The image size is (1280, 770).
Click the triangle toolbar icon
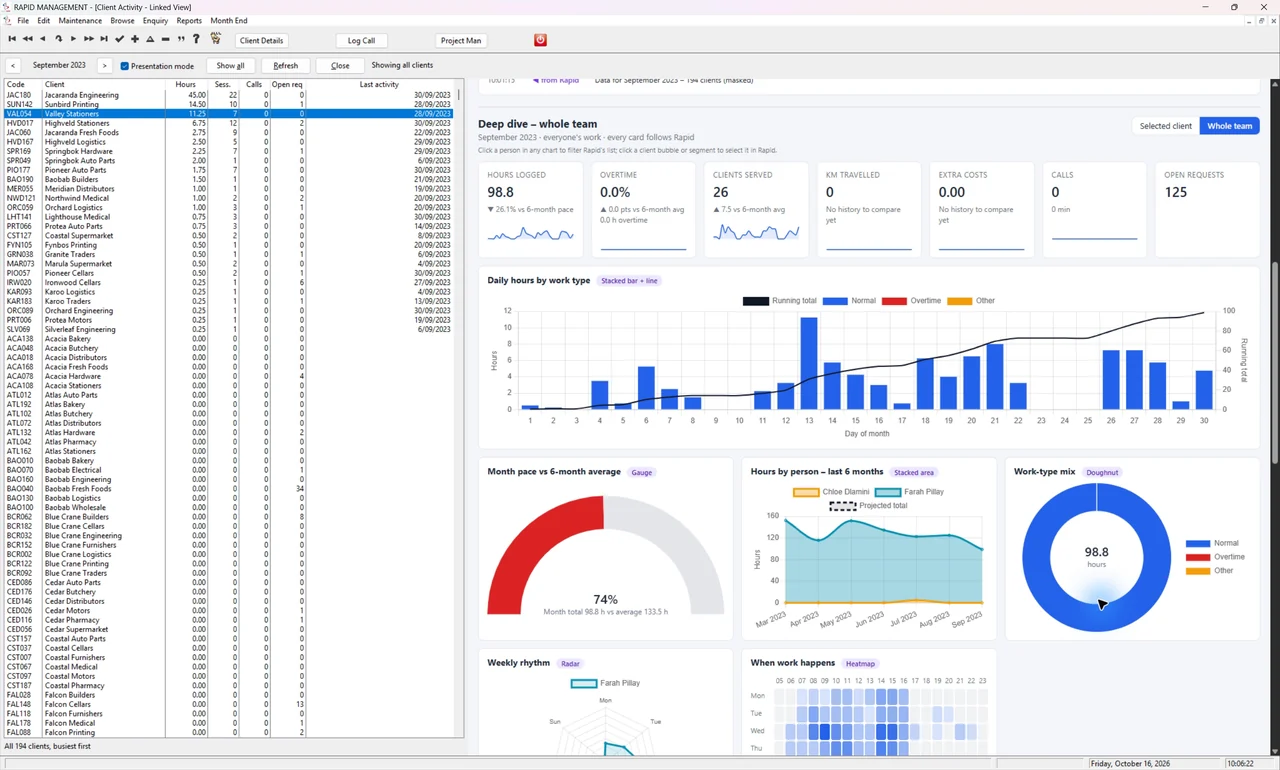coord(150,40)
